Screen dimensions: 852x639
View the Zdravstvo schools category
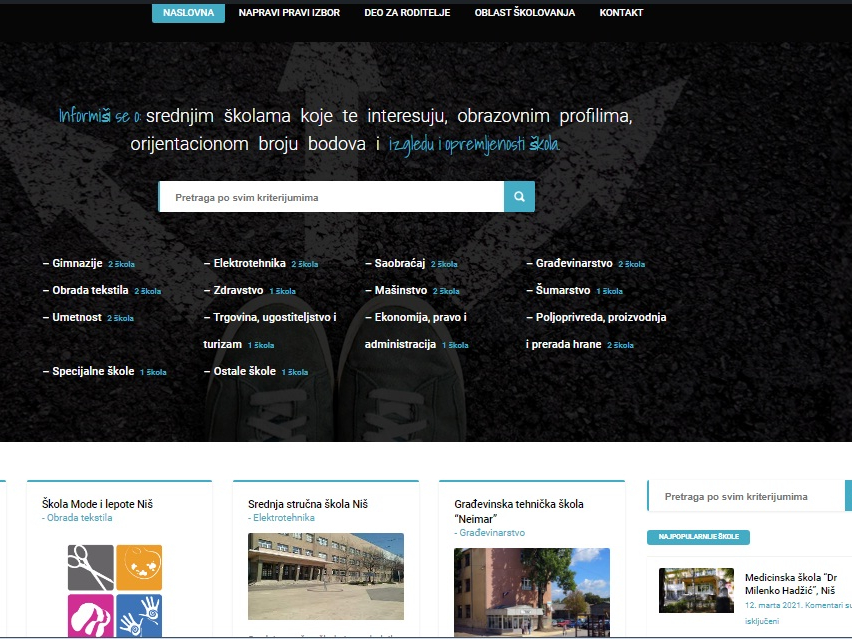[x=238, y=290]
